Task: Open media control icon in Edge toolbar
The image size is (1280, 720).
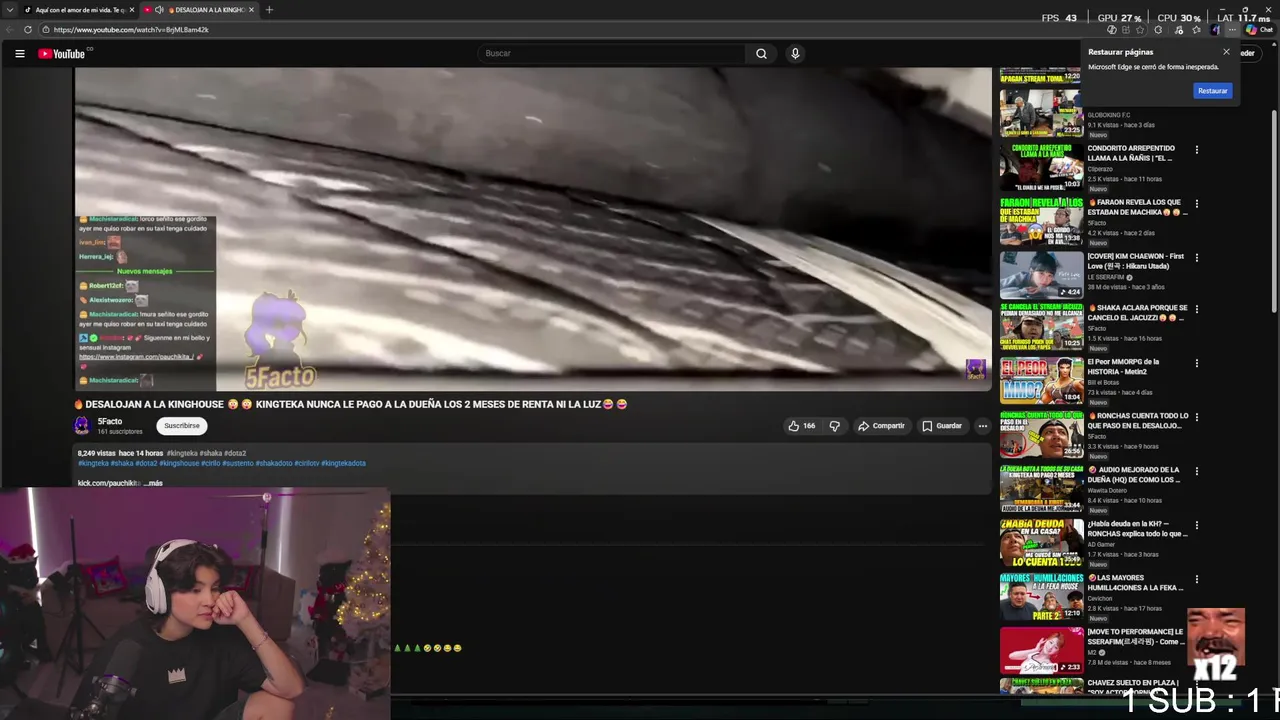Action: point(1178,30)
